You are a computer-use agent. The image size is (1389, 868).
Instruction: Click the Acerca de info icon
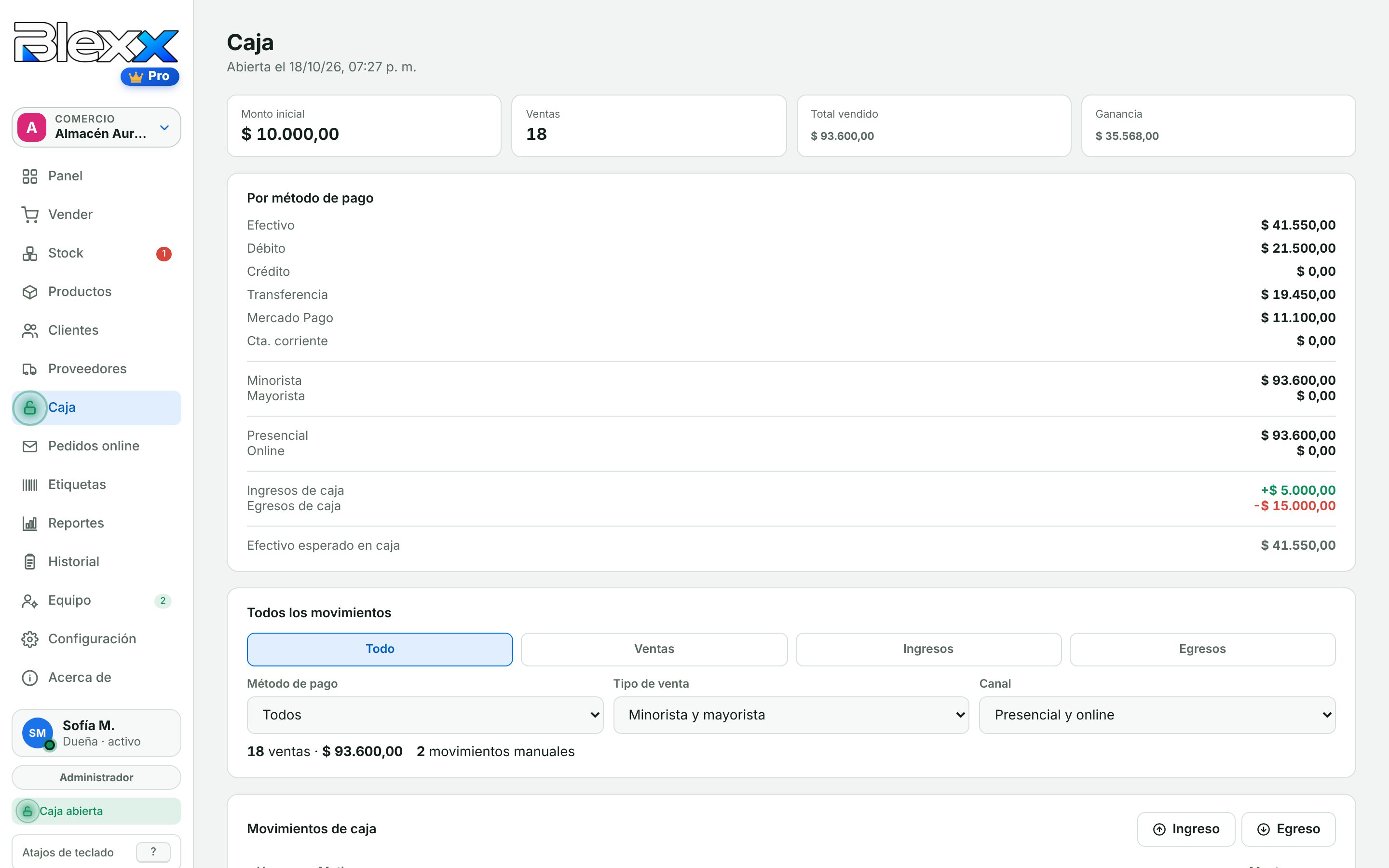click(x=30, y=678)
